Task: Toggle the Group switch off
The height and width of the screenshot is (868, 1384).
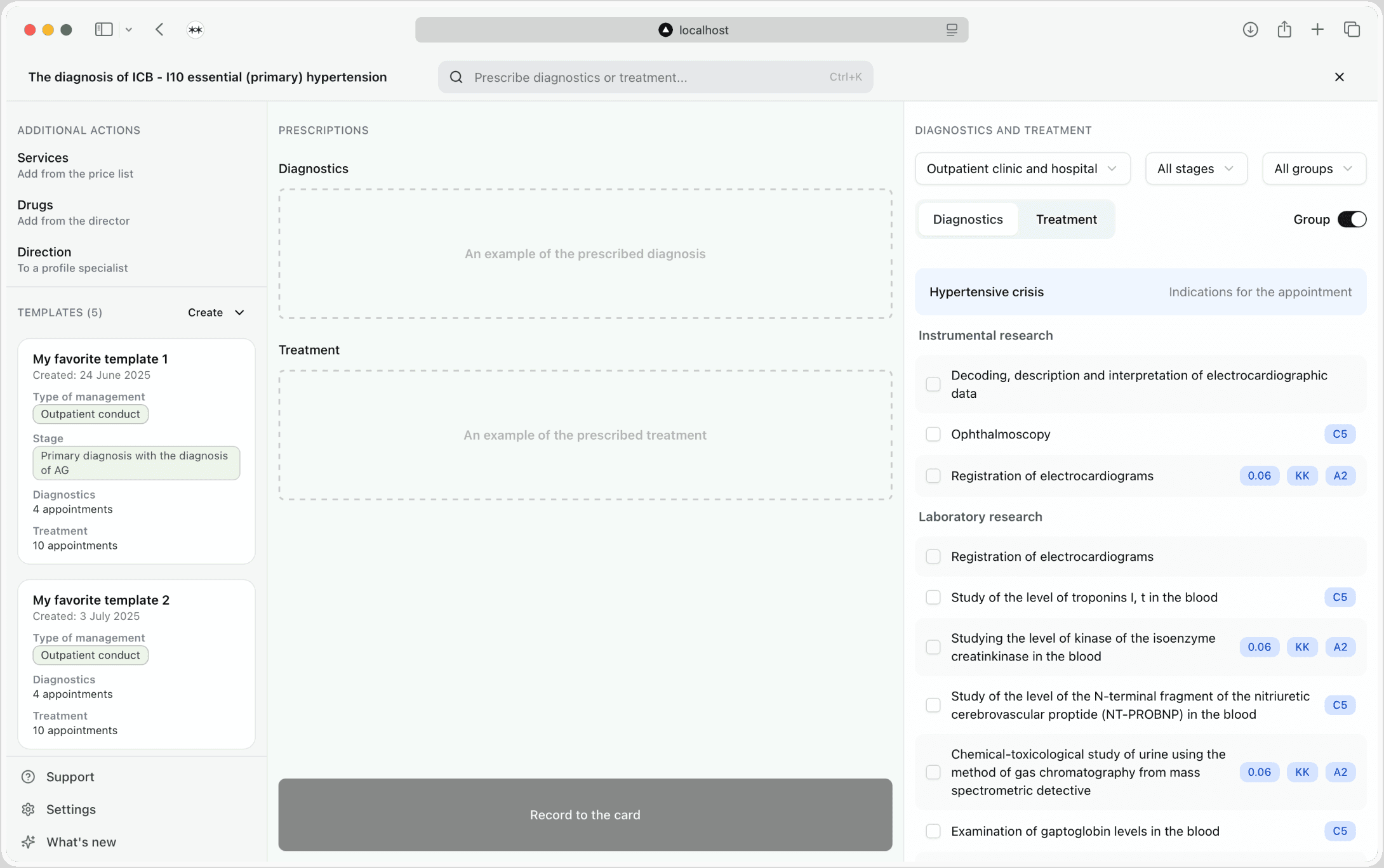Action: pos(1352,220)
